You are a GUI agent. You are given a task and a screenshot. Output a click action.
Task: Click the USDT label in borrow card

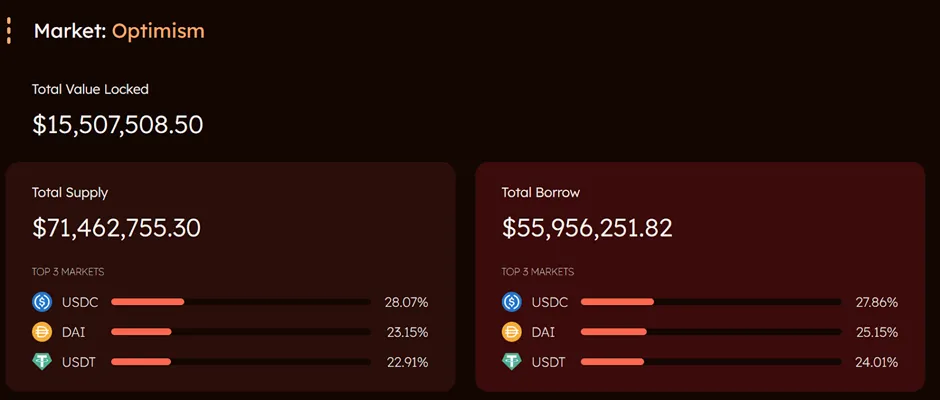549,362
